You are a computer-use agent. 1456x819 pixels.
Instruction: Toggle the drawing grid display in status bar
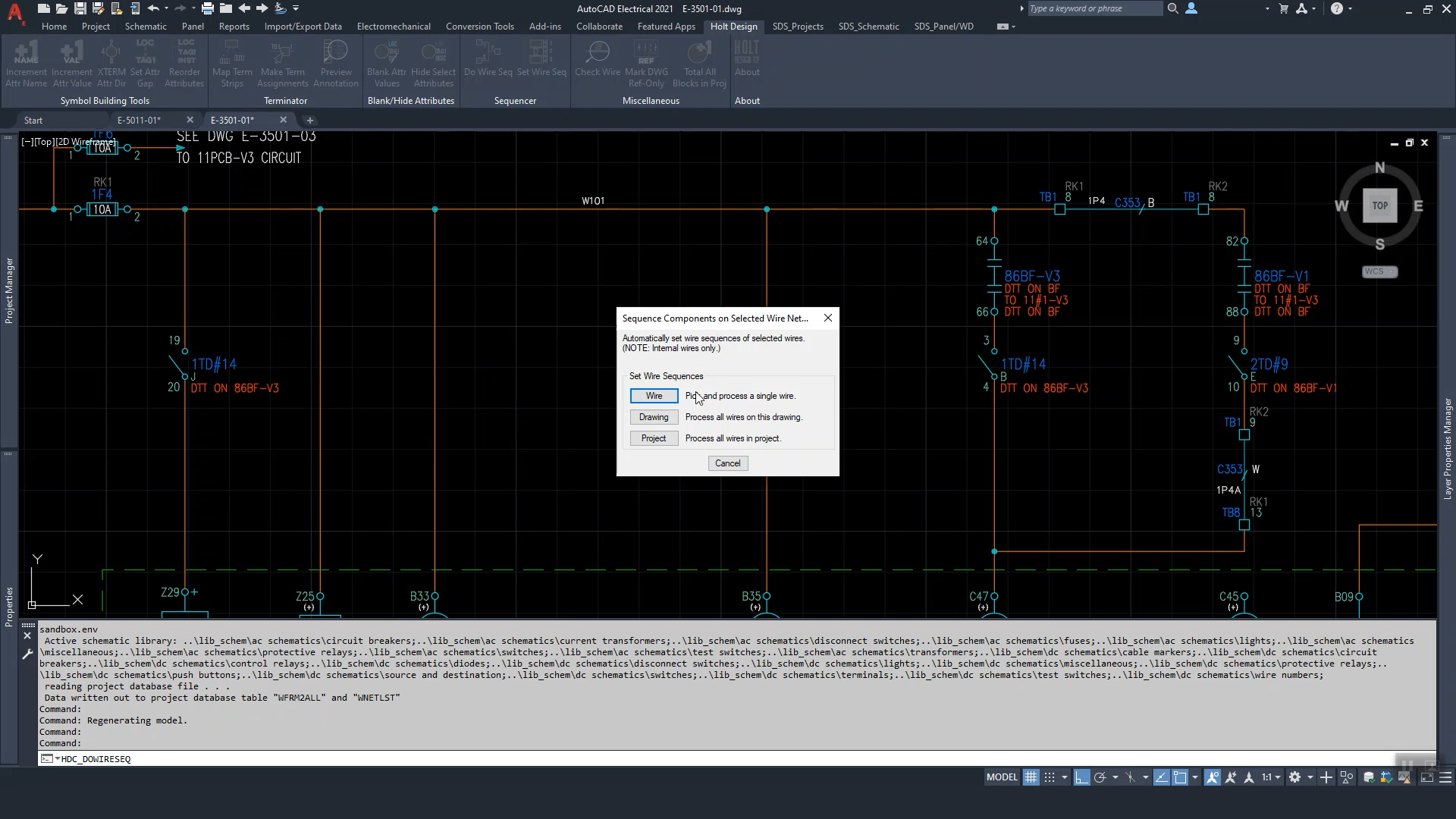pos(1031,777)
